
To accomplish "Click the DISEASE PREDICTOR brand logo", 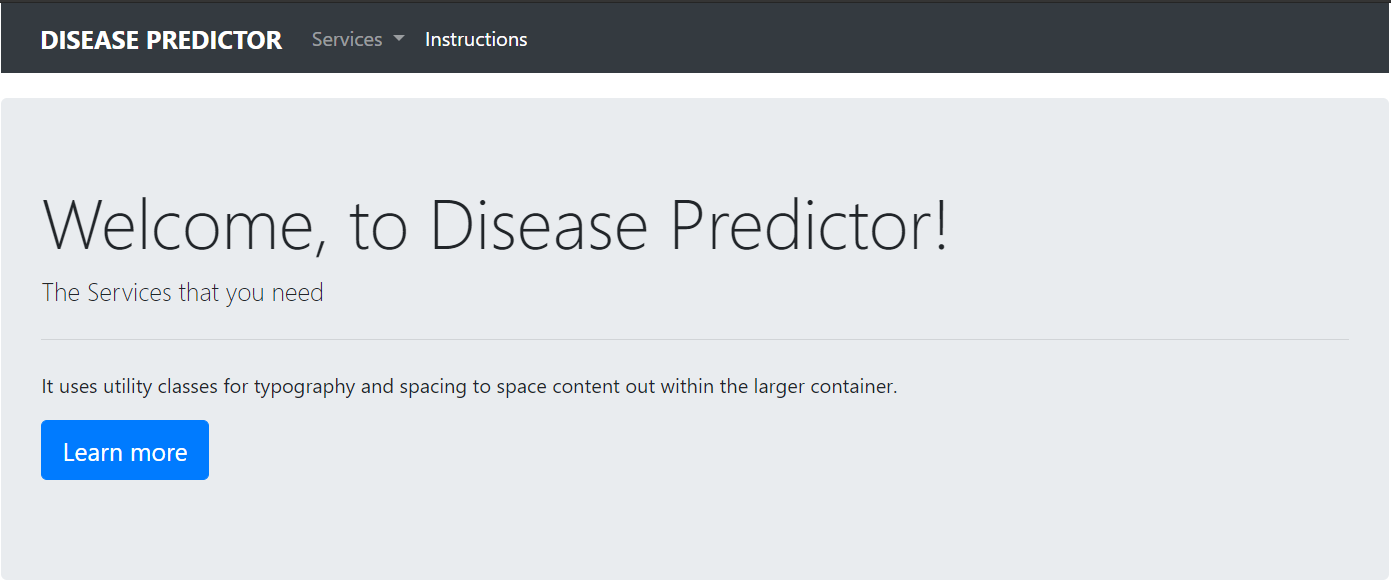I will pos(161,40).
